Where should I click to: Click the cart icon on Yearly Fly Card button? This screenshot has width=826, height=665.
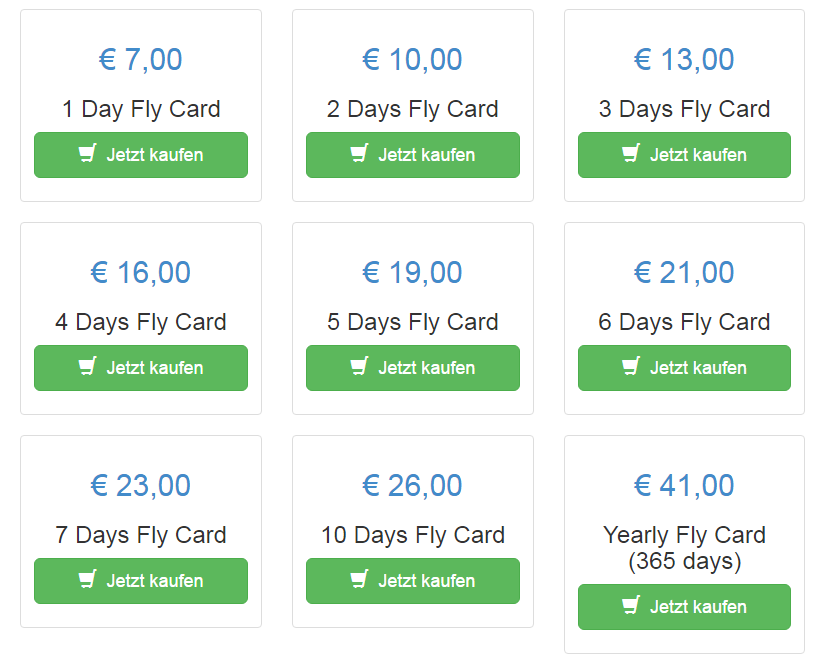click(x=630, y=606)
